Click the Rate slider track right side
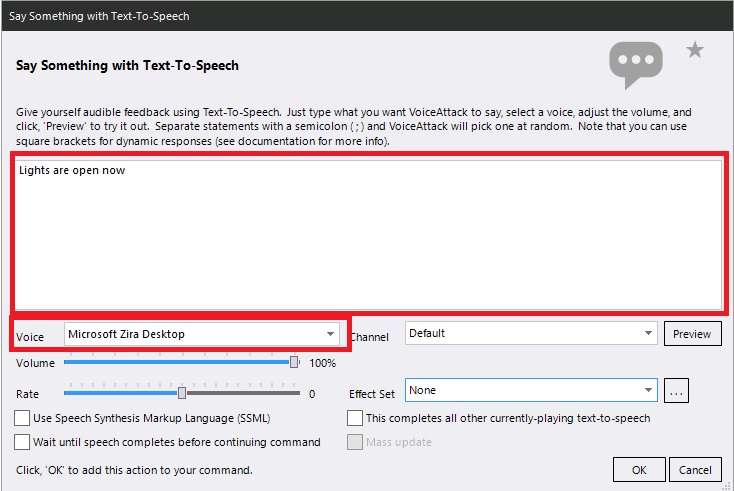734x491 pixels. click(243, 393)
